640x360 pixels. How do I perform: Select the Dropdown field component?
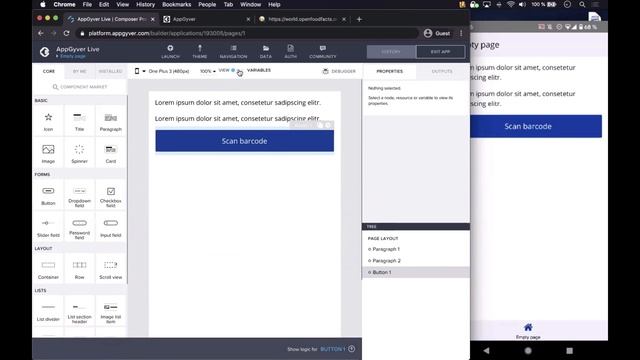(79, 196)
